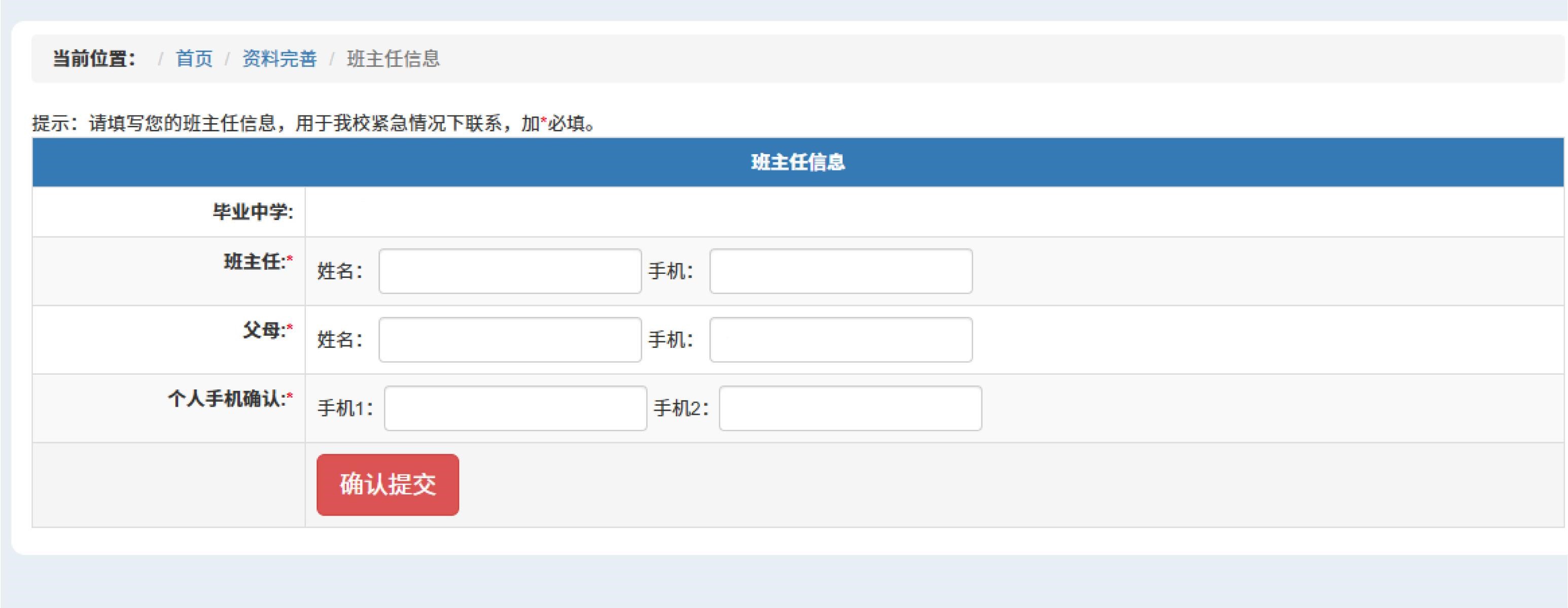This screenshot has width=1568, height=608.
Task: Select the 手机2 input field
Action: 850,408
